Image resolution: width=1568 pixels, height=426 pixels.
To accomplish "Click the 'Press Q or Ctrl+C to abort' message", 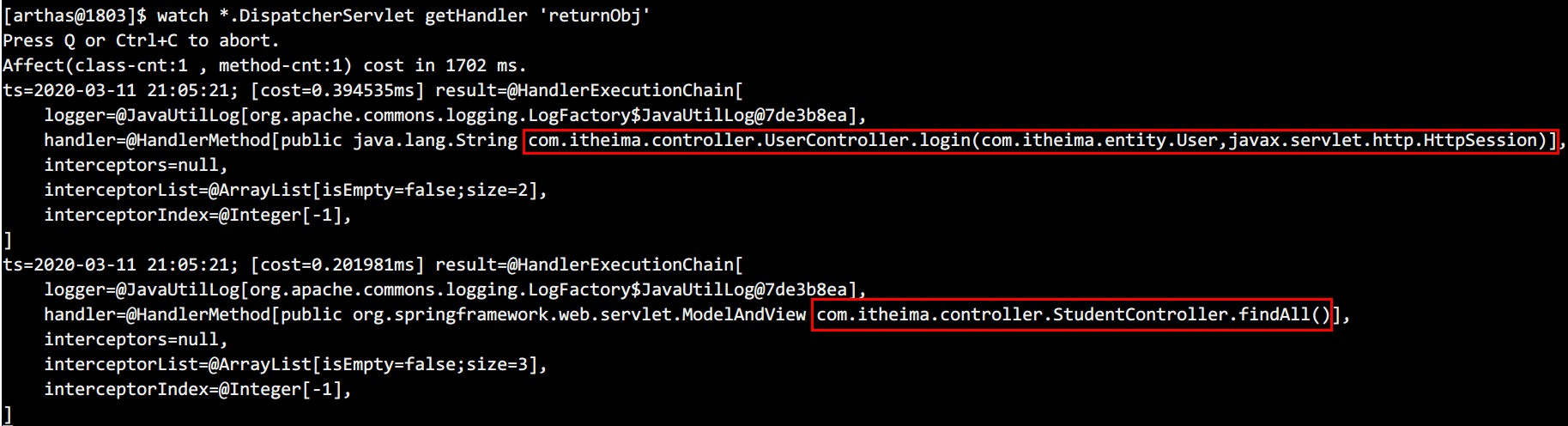I will 141,40.
